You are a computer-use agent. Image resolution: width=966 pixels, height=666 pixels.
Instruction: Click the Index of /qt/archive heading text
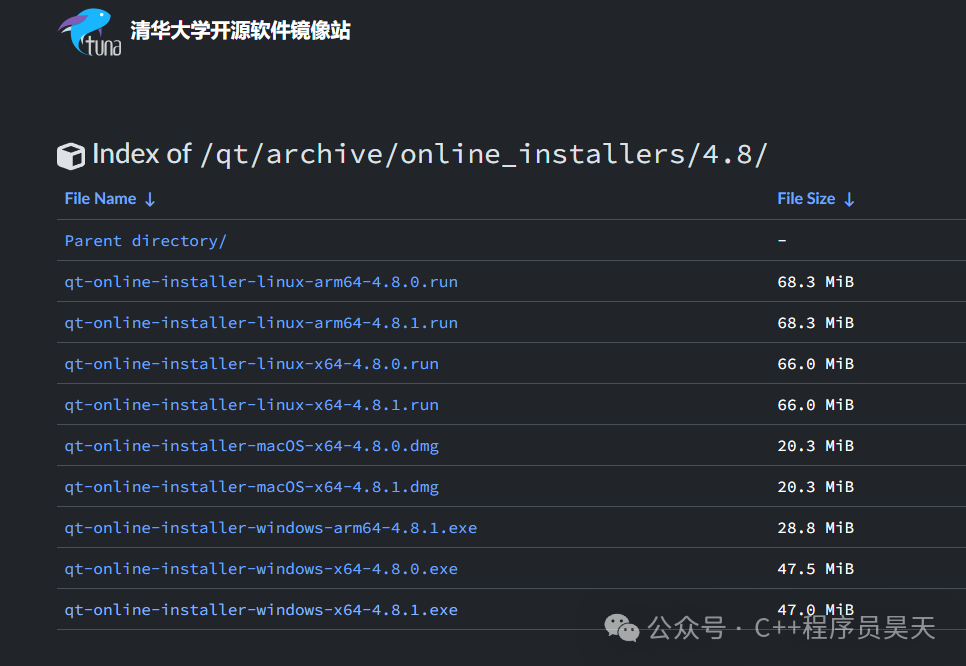coord(429,154)
